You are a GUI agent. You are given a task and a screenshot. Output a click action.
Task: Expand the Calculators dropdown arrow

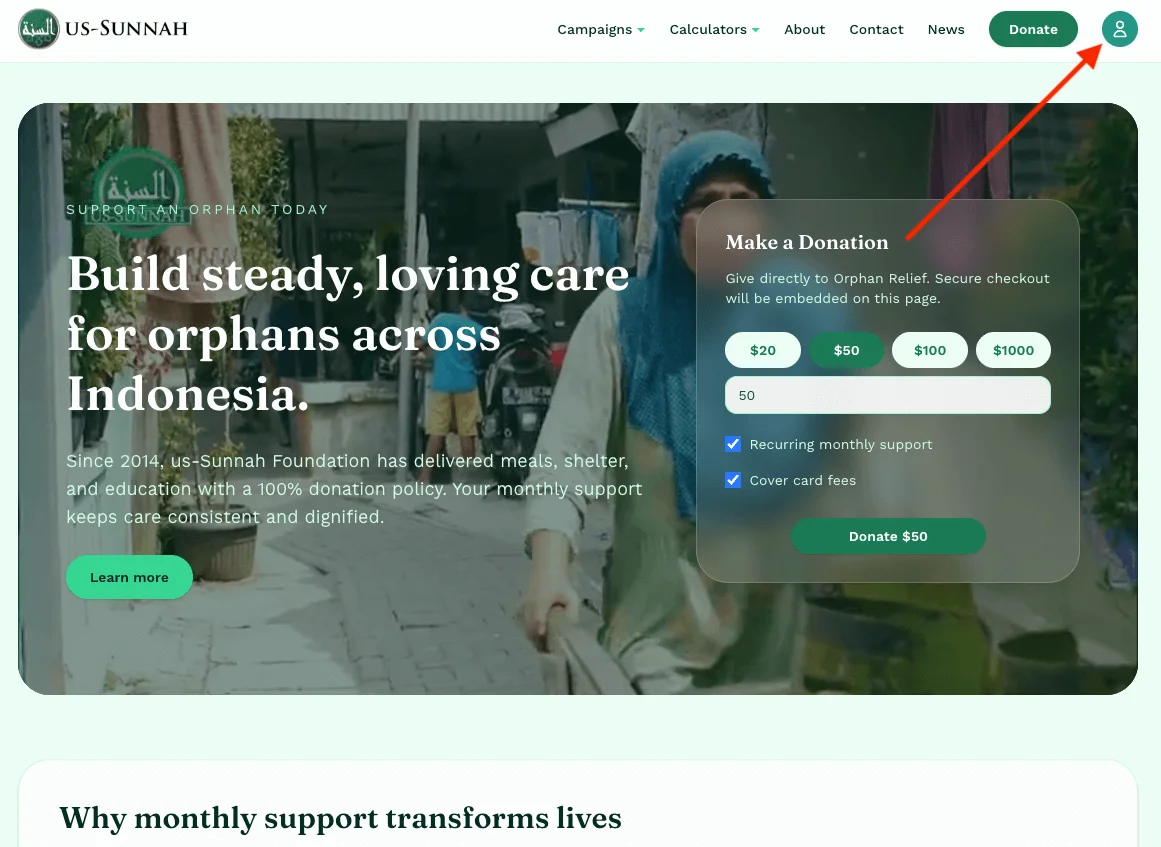coord(755,30)
